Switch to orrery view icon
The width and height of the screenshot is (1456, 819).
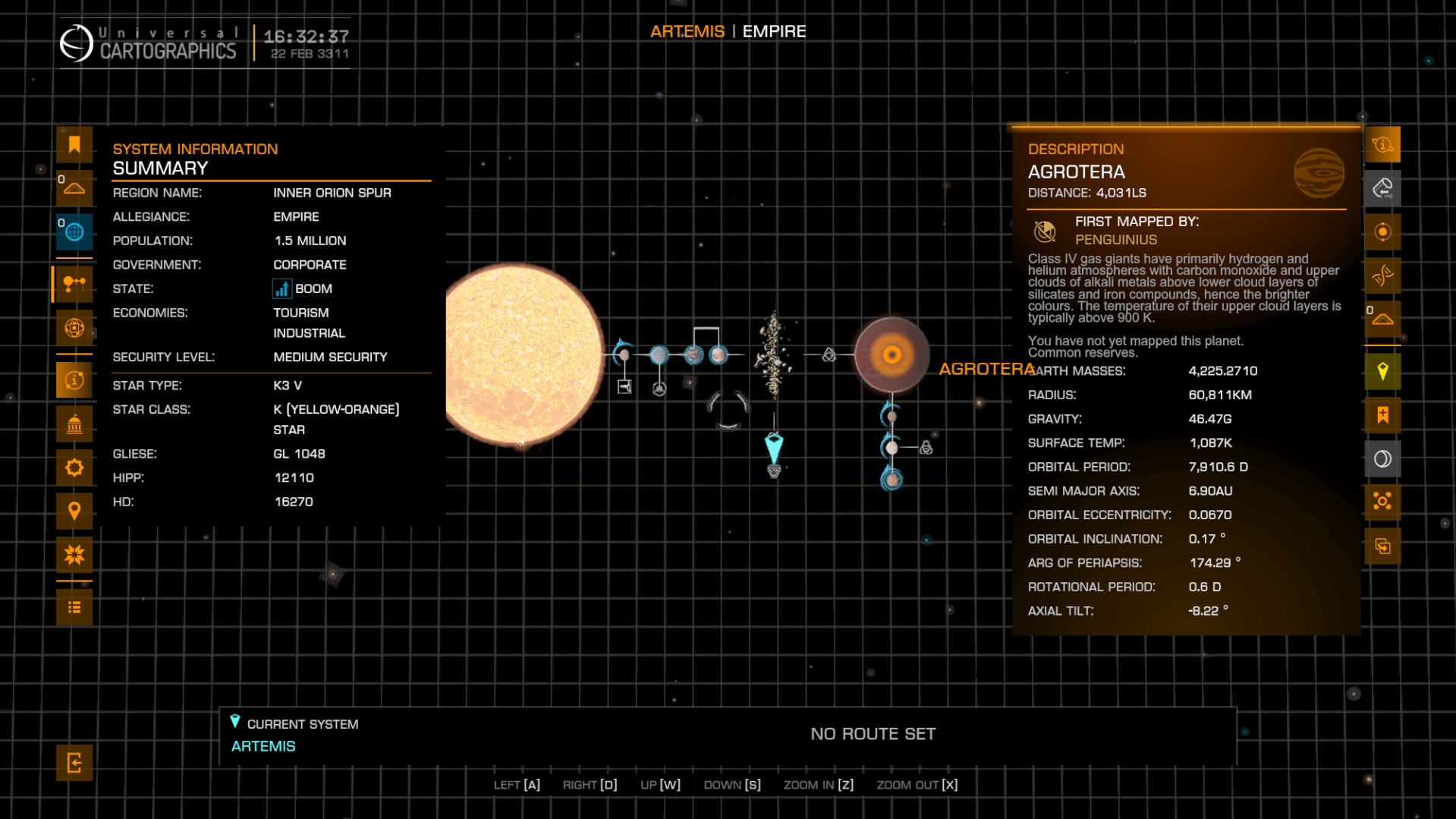coord(74,328)
